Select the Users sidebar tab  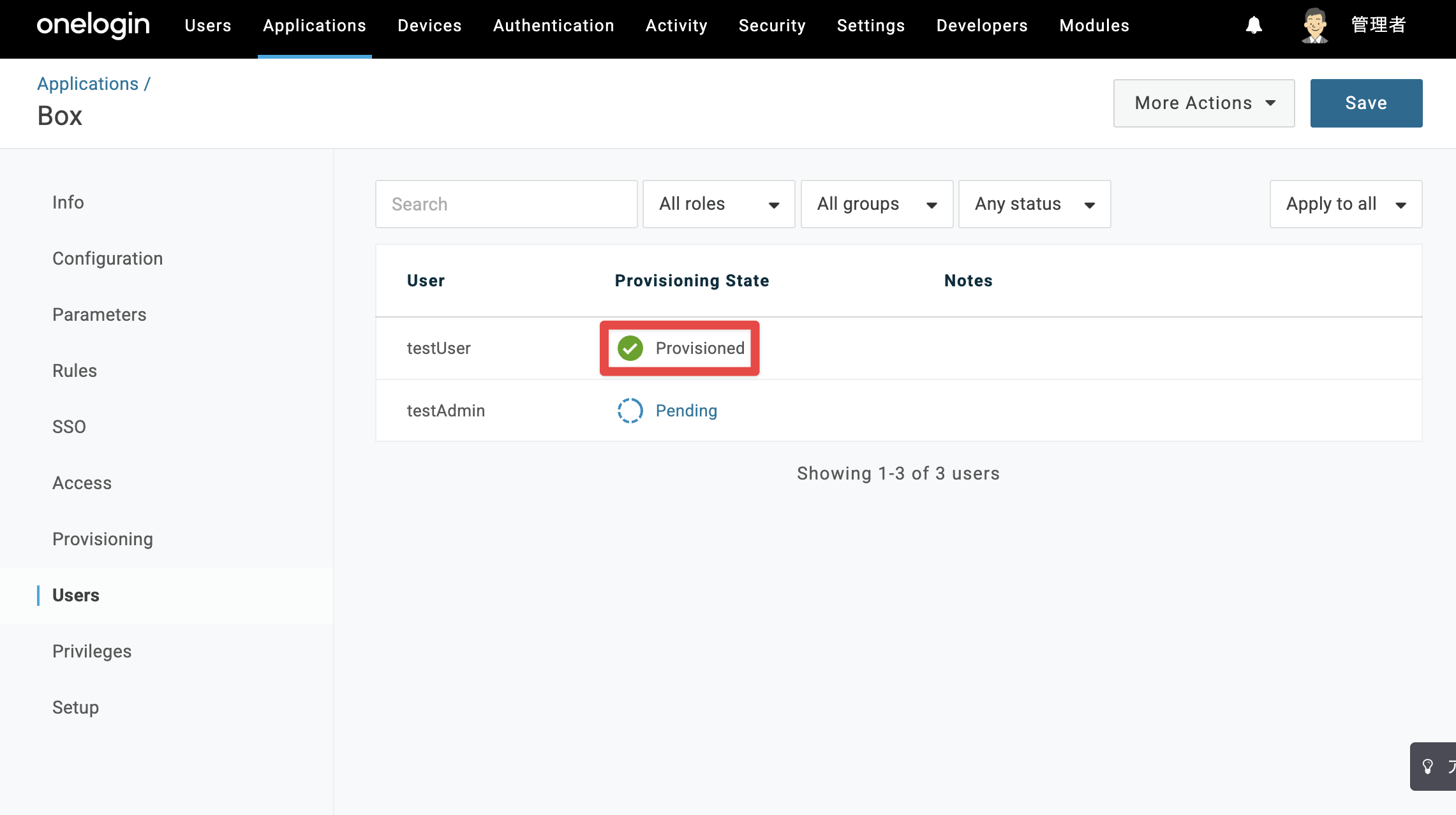76,595
